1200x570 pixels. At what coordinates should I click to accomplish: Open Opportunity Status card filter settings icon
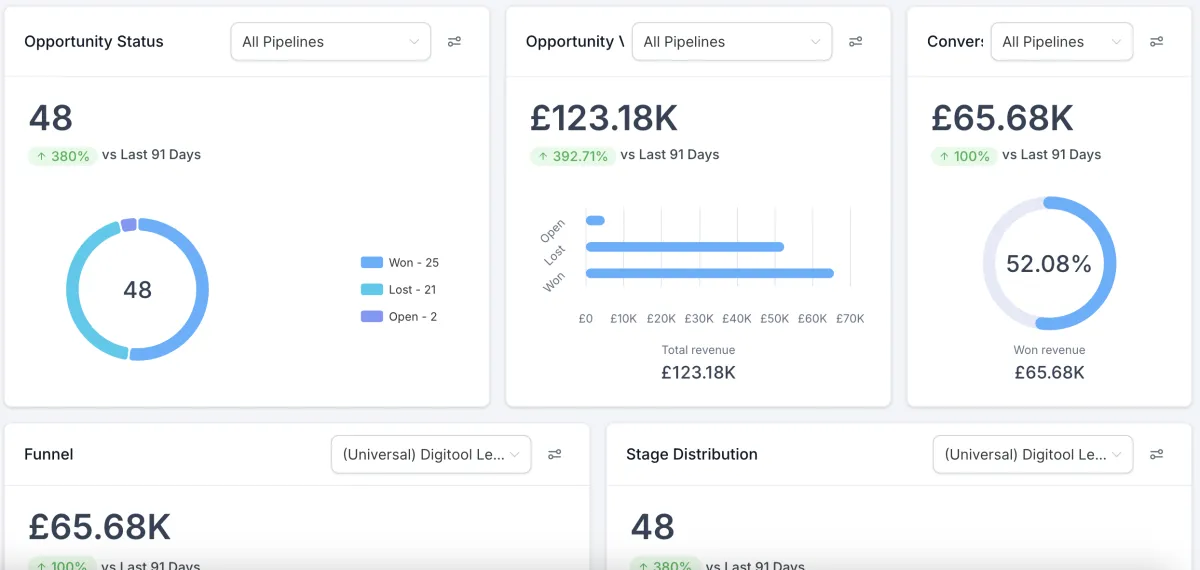pos(454,42)
